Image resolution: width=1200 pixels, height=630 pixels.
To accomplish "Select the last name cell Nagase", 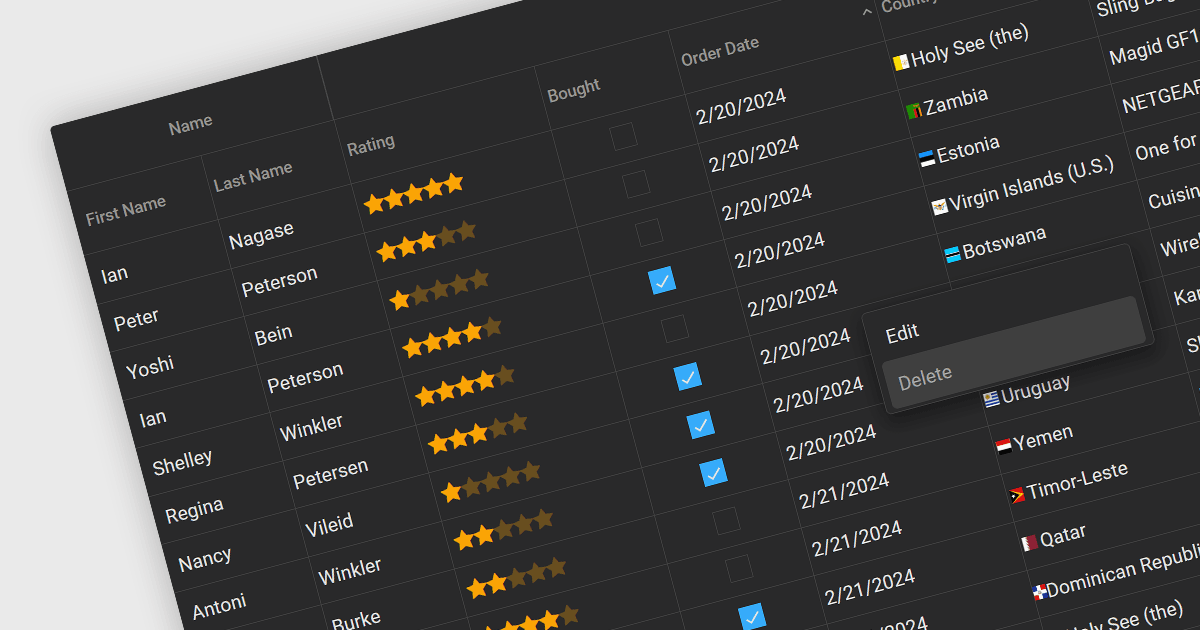I will pyautogui.click(x=261, y=236).
